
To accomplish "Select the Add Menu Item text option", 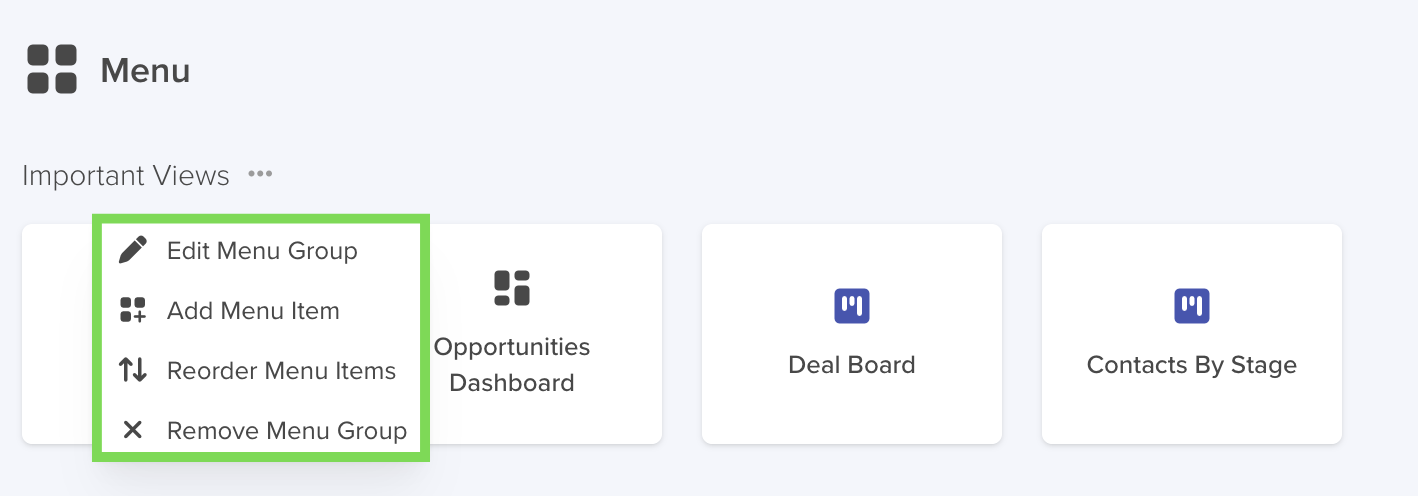I will (253, 310).
